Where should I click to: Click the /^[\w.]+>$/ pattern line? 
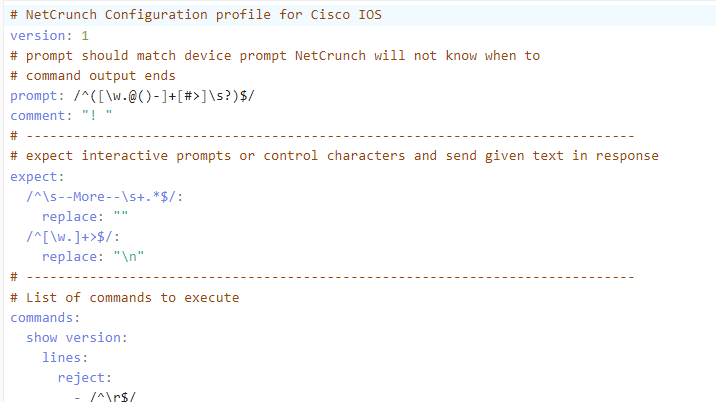(x=73, y=237)
